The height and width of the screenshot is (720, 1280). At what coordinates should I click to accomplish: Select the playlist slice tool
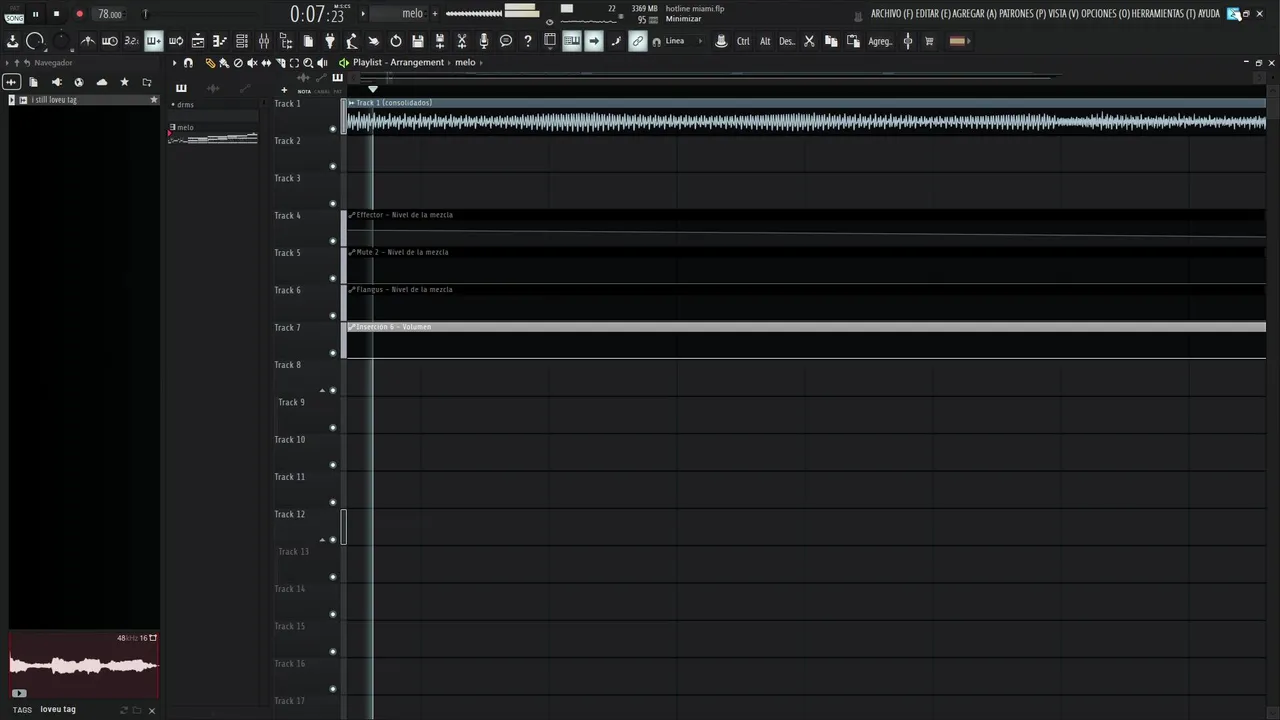(280, 63)
